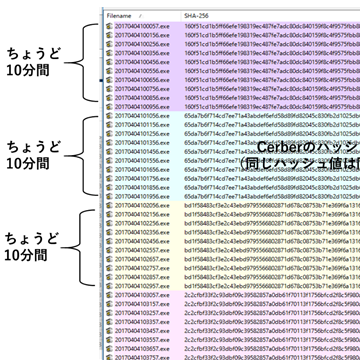Click the file icon beside 20170404100956.exe

point(109,107)
